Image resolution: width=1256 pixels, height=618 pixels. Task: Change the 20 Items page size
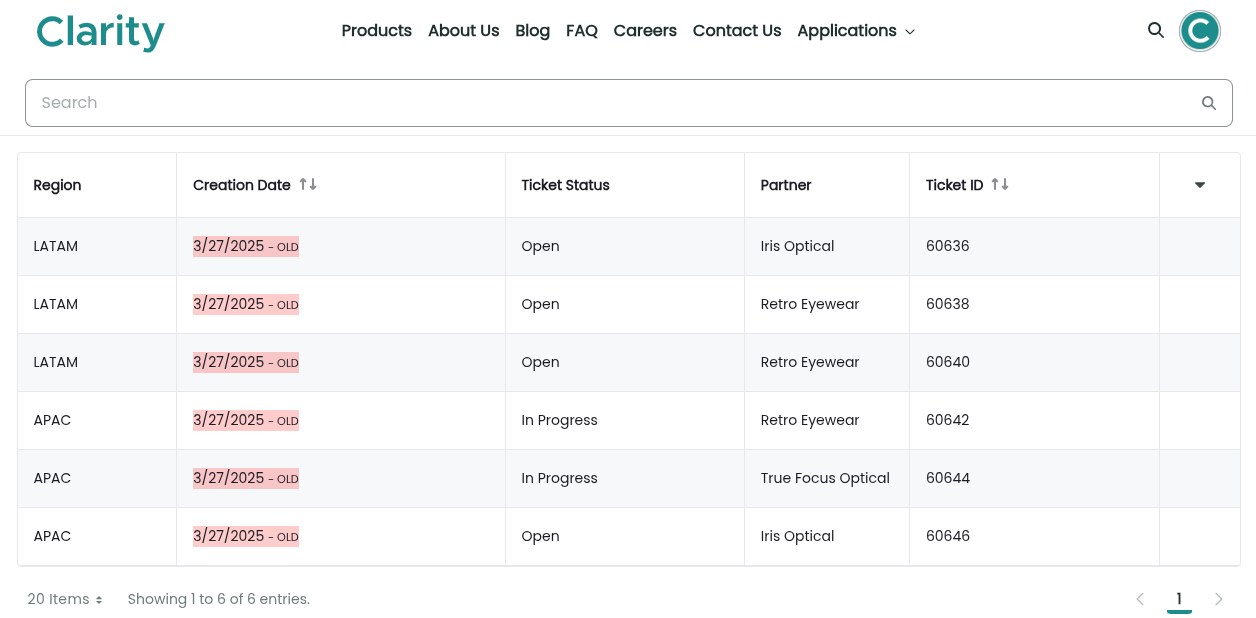(65, 599)
